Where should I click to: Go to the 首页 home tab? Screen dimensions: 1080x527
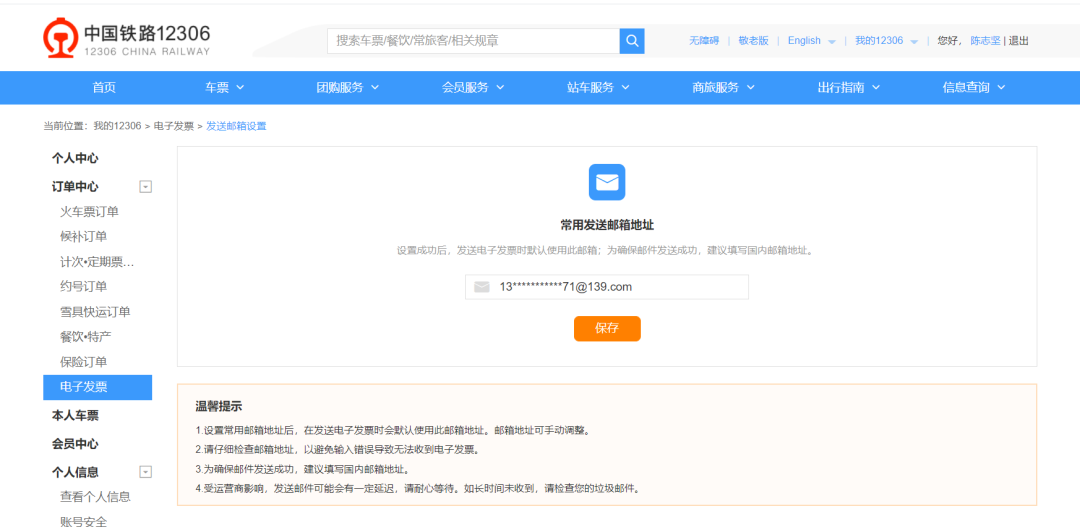point(104,88)
